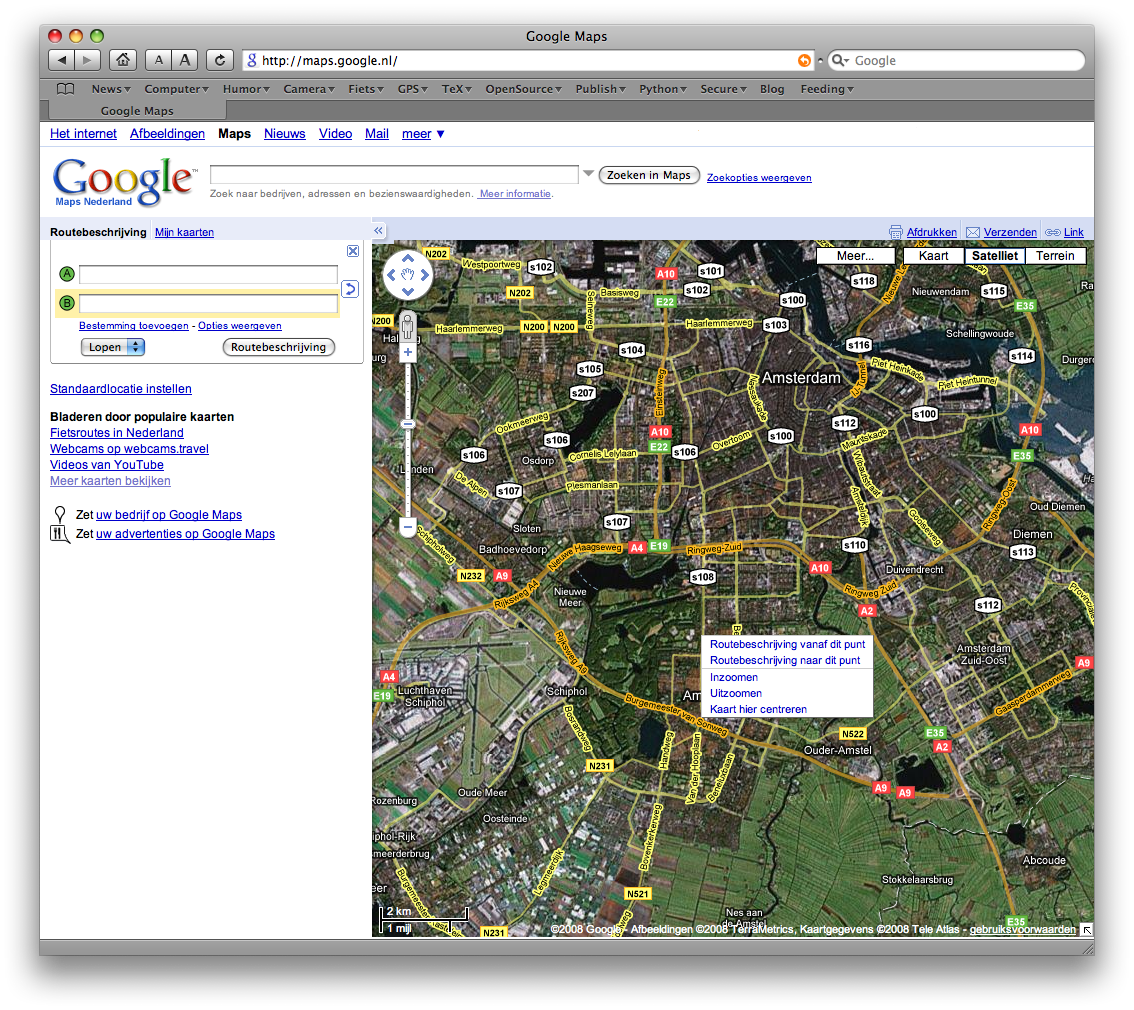Click the Zoeken in Maps button
Viewport: 1134px width, 1010px height.
pos(649,175)
